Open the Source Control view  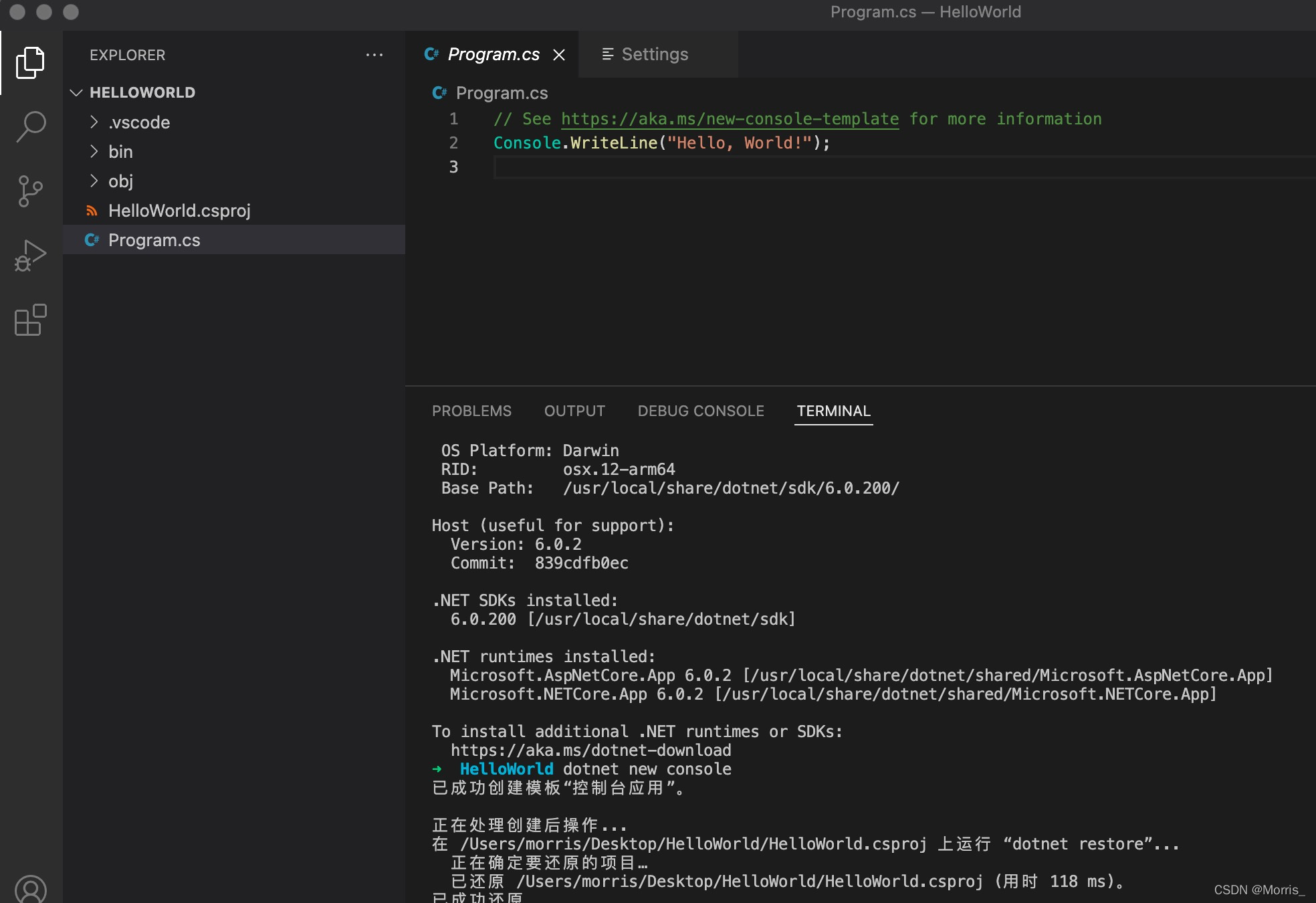30,191
